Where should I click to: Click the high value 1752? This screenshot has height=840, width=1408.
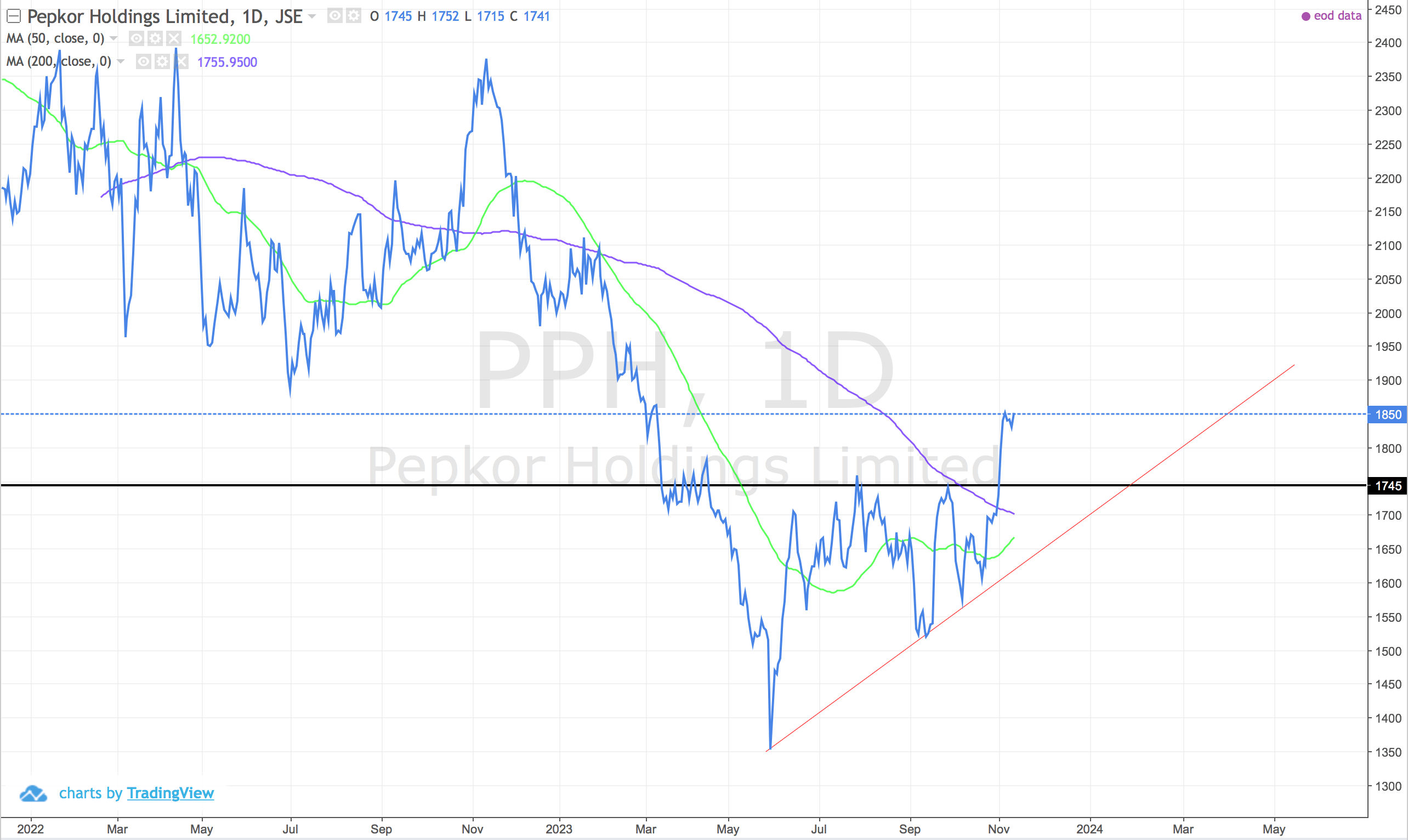(445, 16)
